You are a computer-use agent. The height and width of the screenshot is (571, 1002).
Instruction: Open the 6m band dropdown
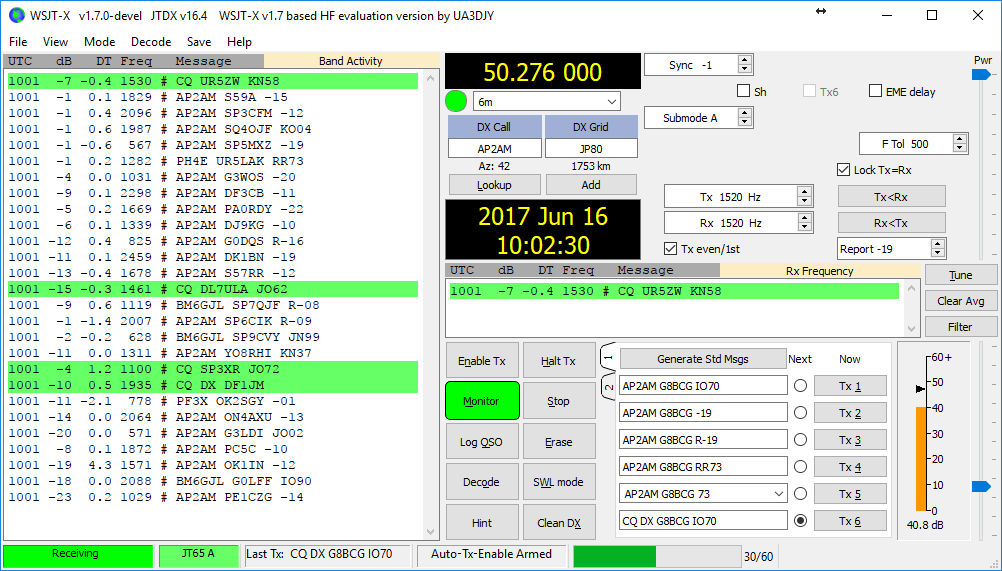[612, 102]
